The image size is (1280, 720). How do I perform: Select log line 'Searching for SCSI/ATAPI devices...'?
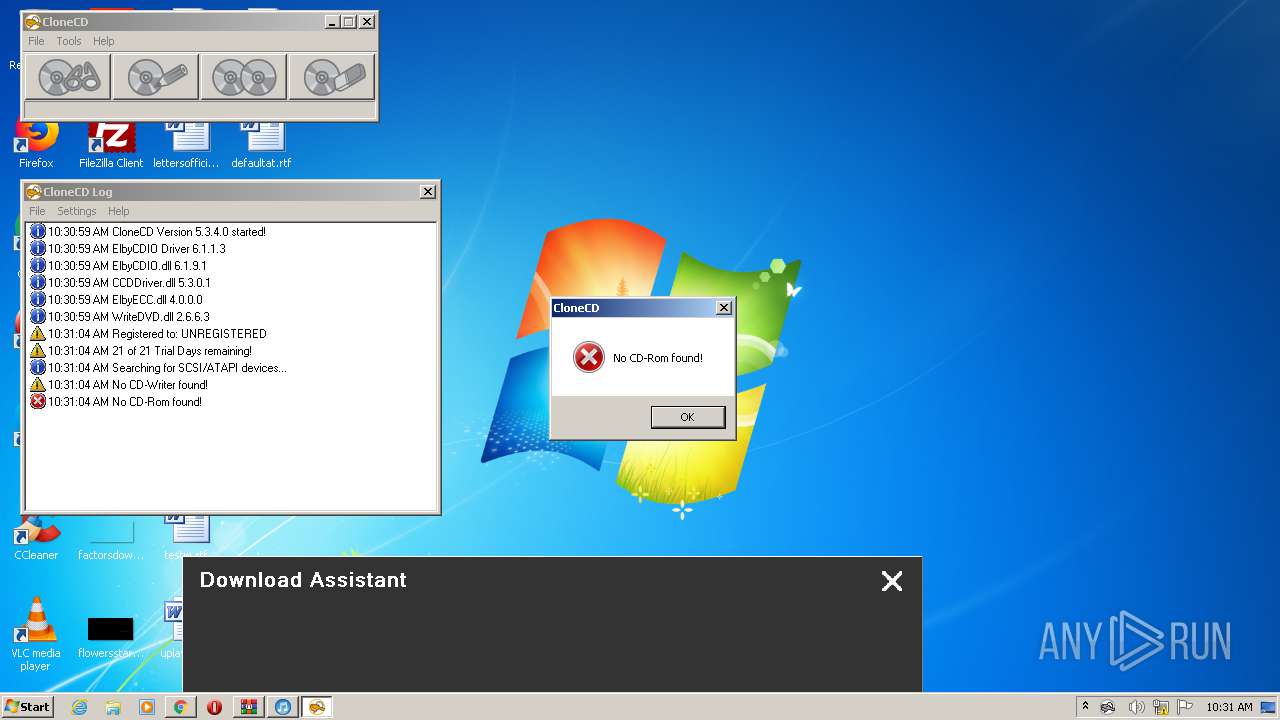[x=158, y=368]
